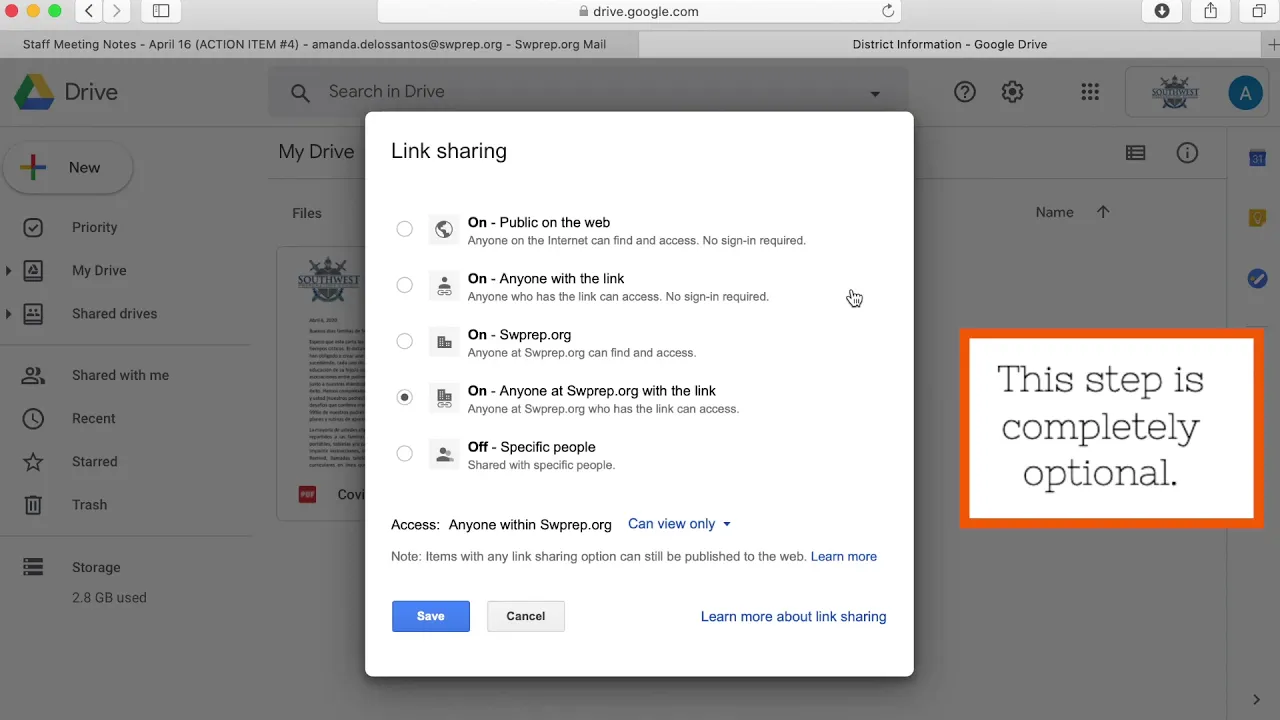Screen dimensions: 1280x720
Task: Click the Southwest school logo in header
Action: pyautogui.click(x=1175, y=93)
